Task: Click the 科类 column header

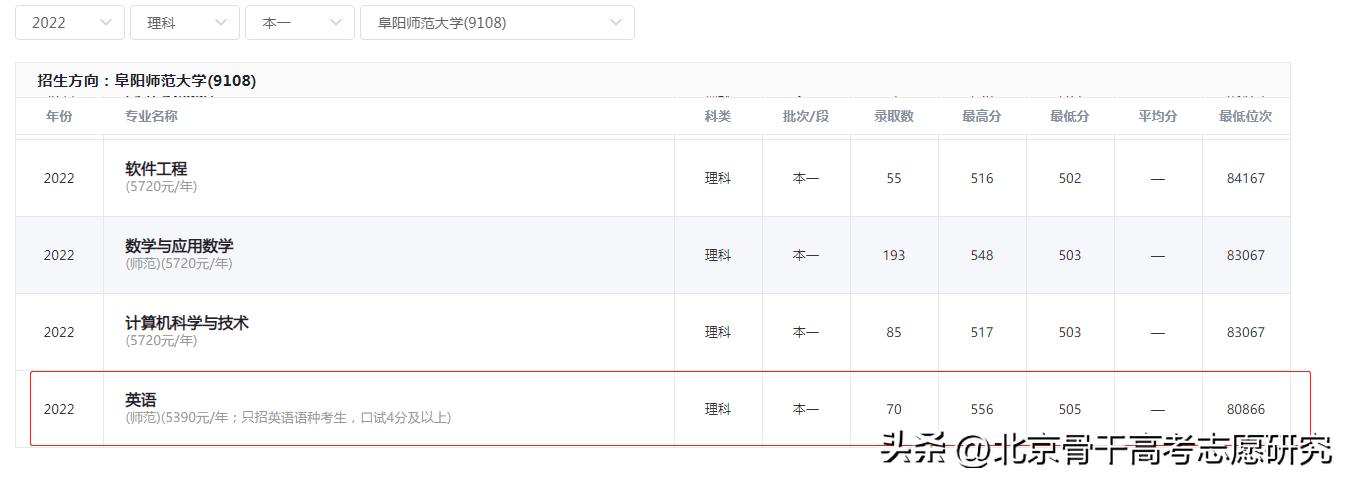Action: (718, 116)
